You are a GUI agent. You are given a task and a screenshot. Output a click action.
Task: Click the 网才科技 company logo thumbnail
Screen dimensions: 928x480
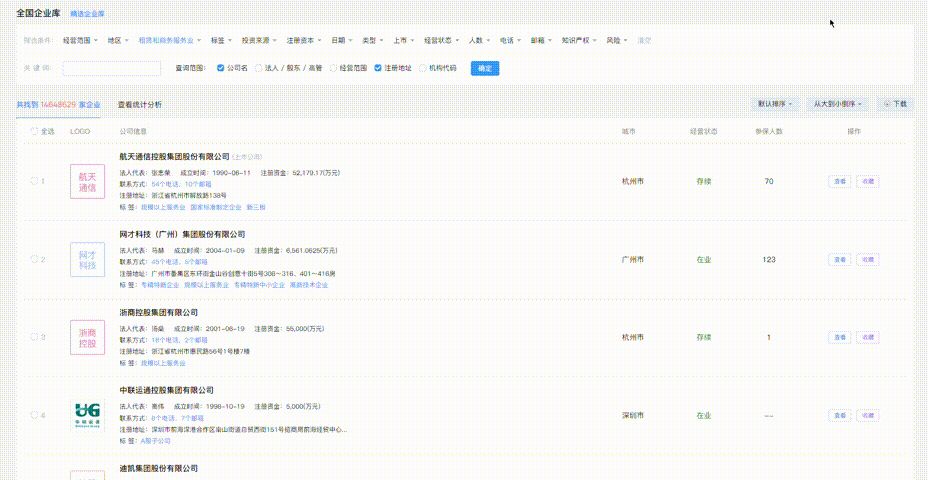click(x=87, y=260)
